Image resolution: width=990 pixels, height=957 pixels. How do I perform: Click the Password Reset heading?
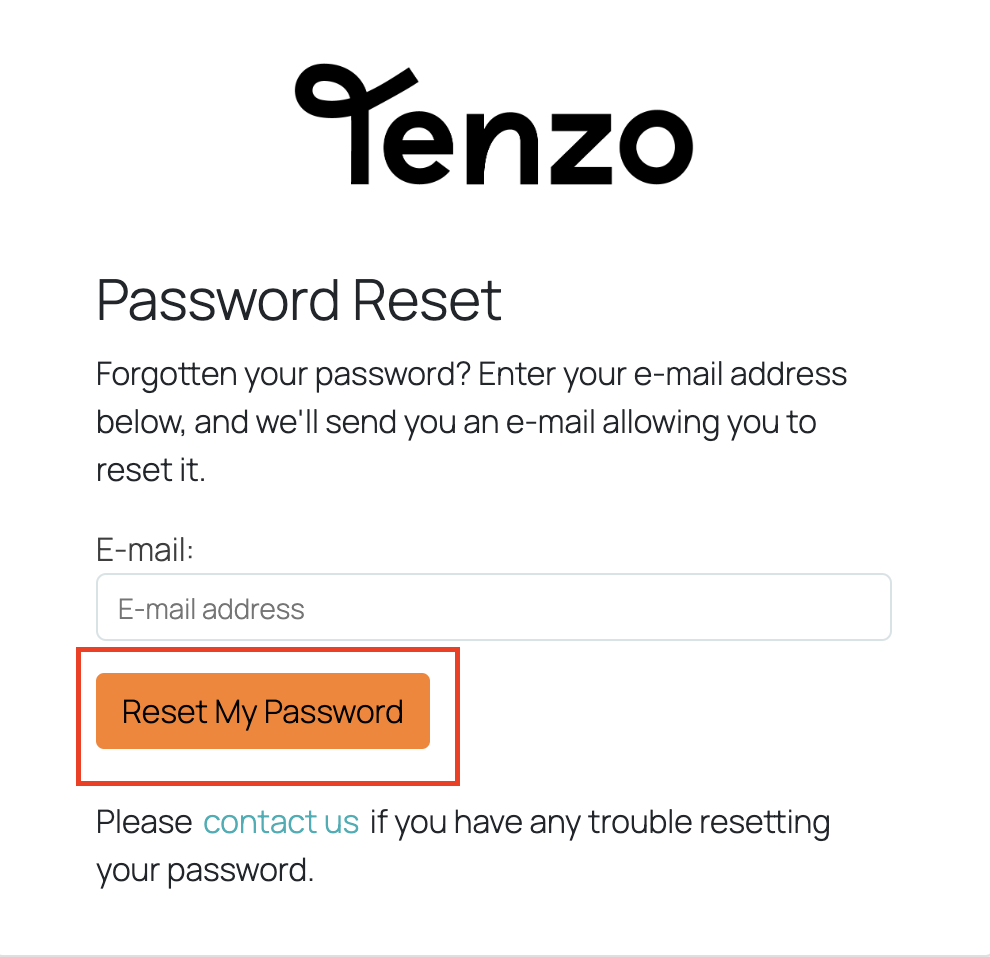[299, 301]
